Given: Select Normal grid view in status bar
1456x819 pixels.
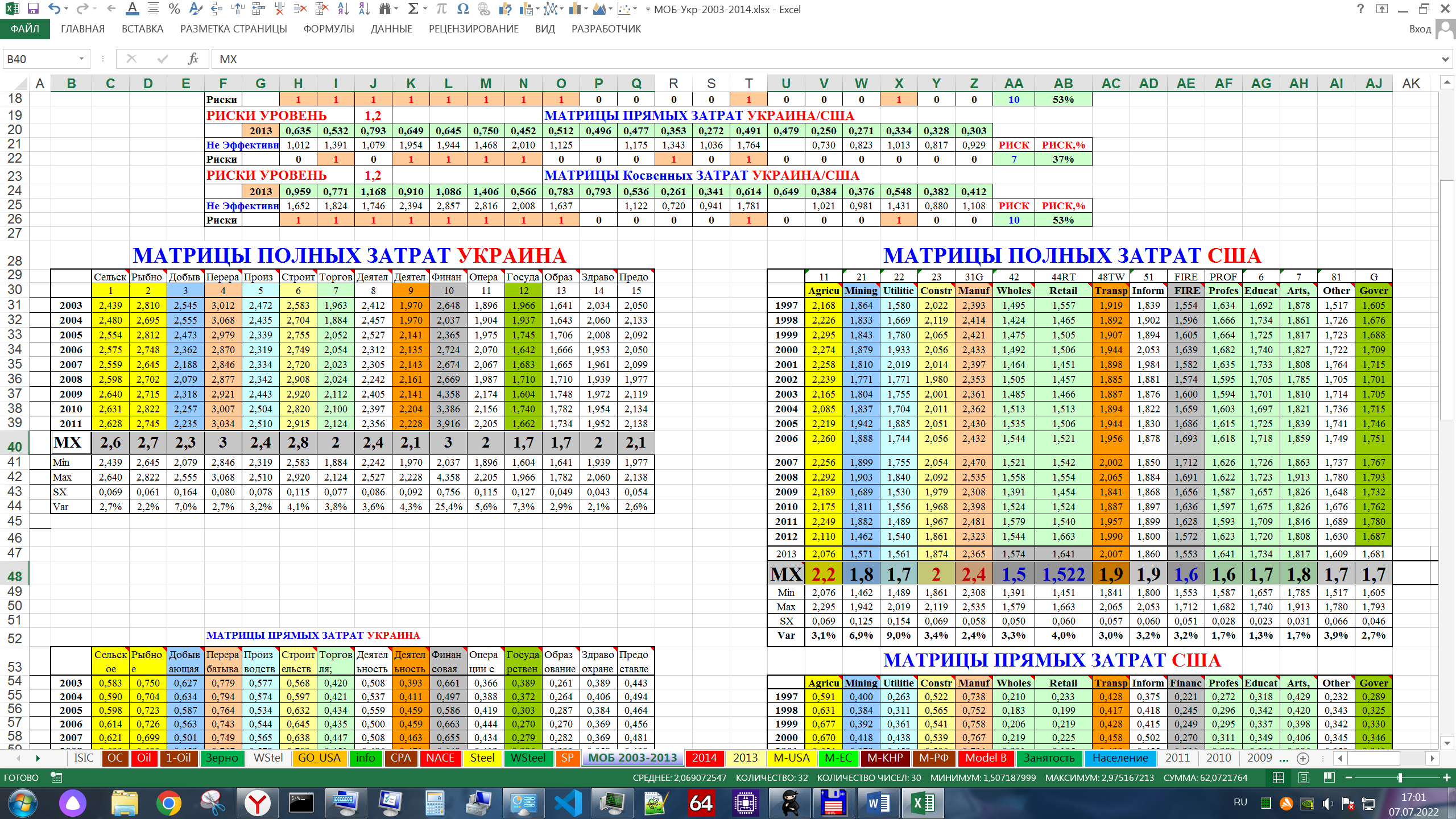Looking at the screenshot, I should point(1278,777).
